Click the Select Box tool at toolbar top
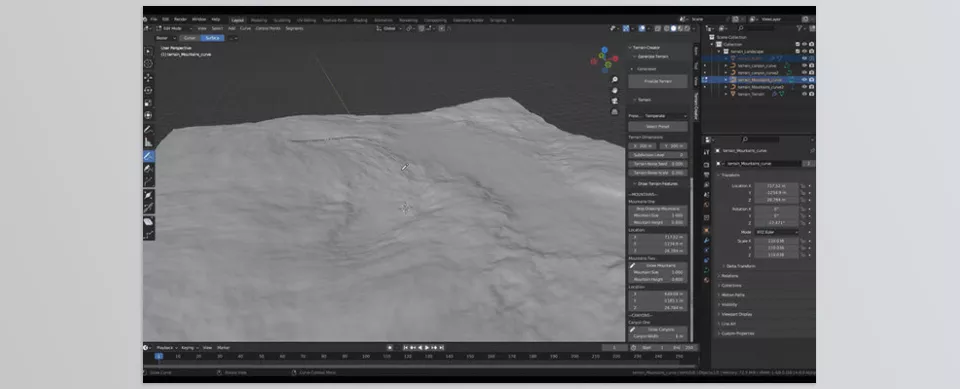Viewport: 960px width, 389px height. [148, 51]
